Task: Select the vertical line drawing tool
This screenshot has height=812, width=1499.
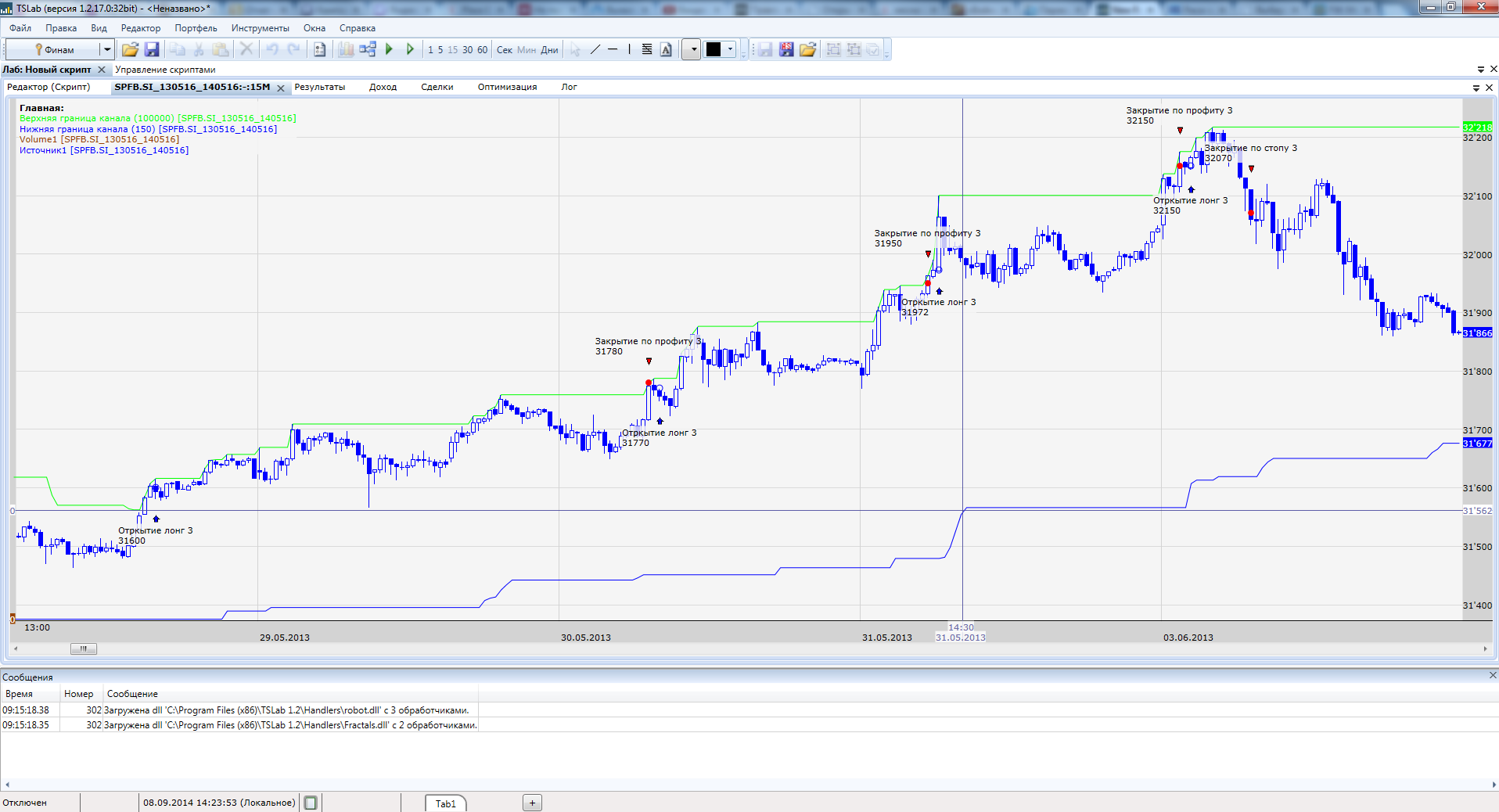Action: tap(629, 49)
